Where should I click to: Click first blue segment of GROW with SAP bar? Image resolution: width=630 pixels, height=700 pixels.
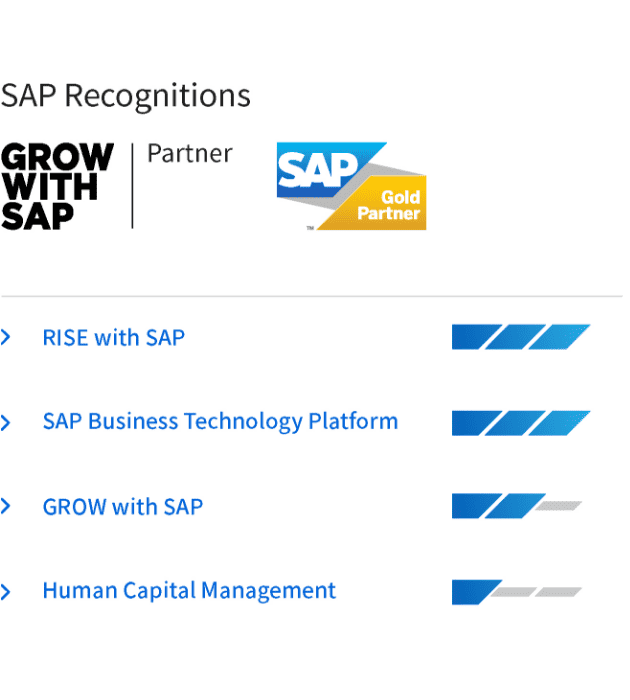tap(468, 506)
